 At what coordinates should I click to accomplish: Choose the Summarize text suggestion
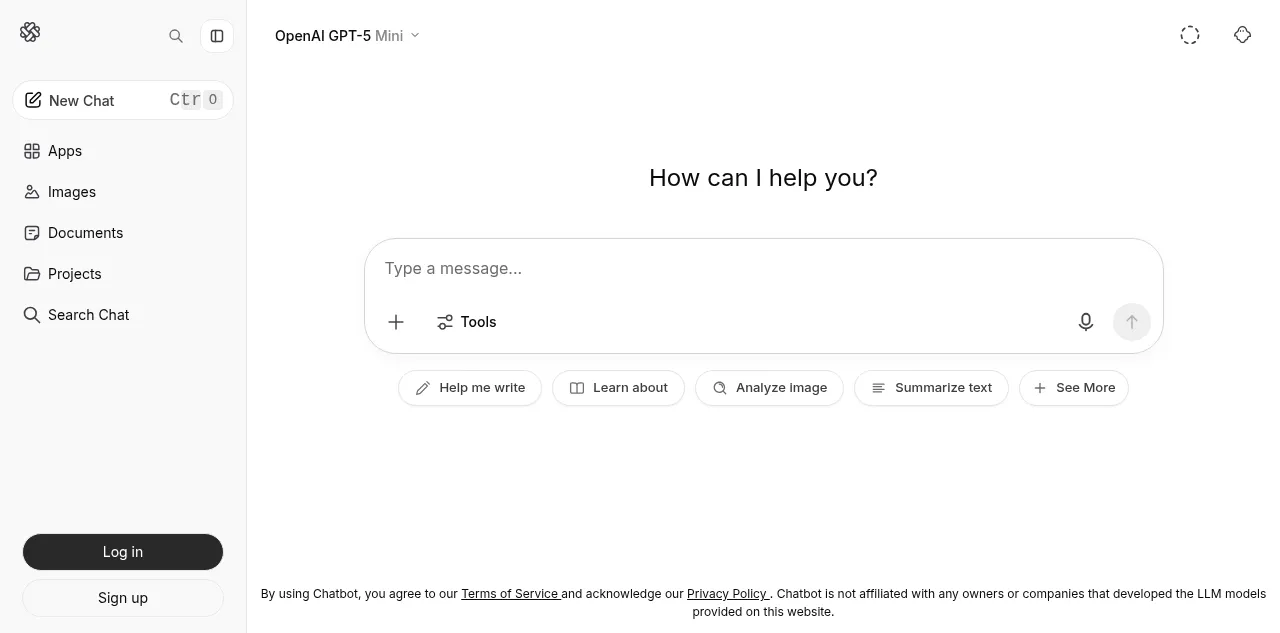point(931,388)
